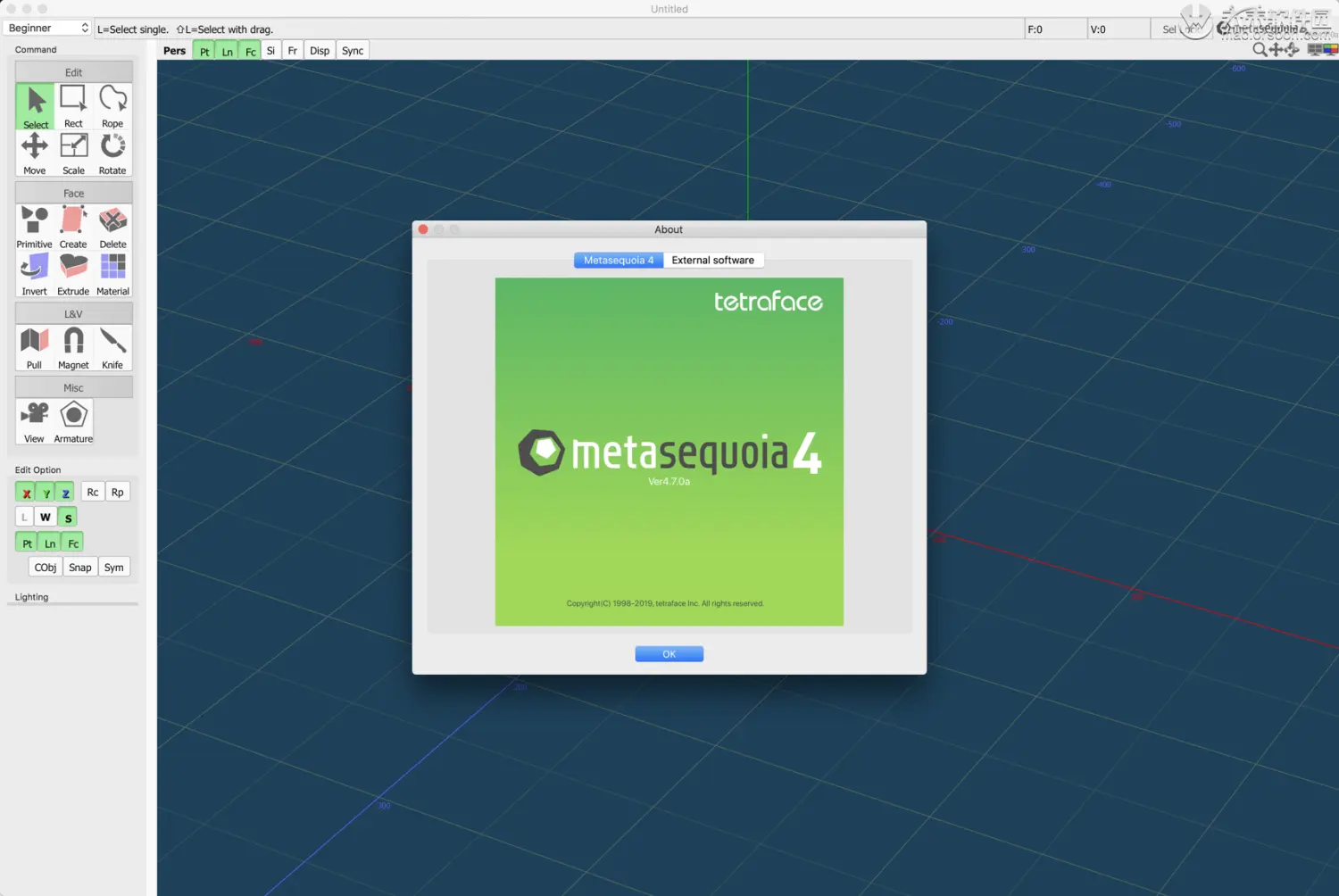
Task: Toggle Si in viewport toolbar
Action: (x=270, y=51)
